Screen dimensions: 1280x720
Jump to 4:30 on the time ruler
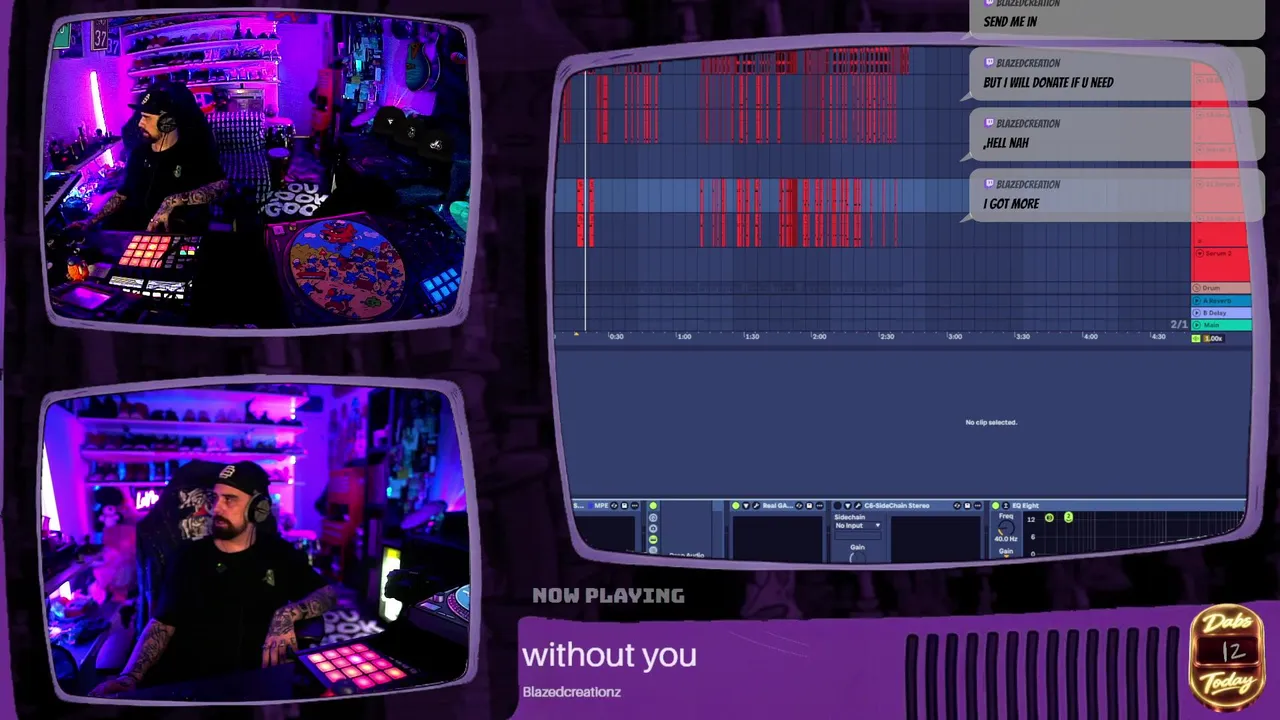(1158, 337)
